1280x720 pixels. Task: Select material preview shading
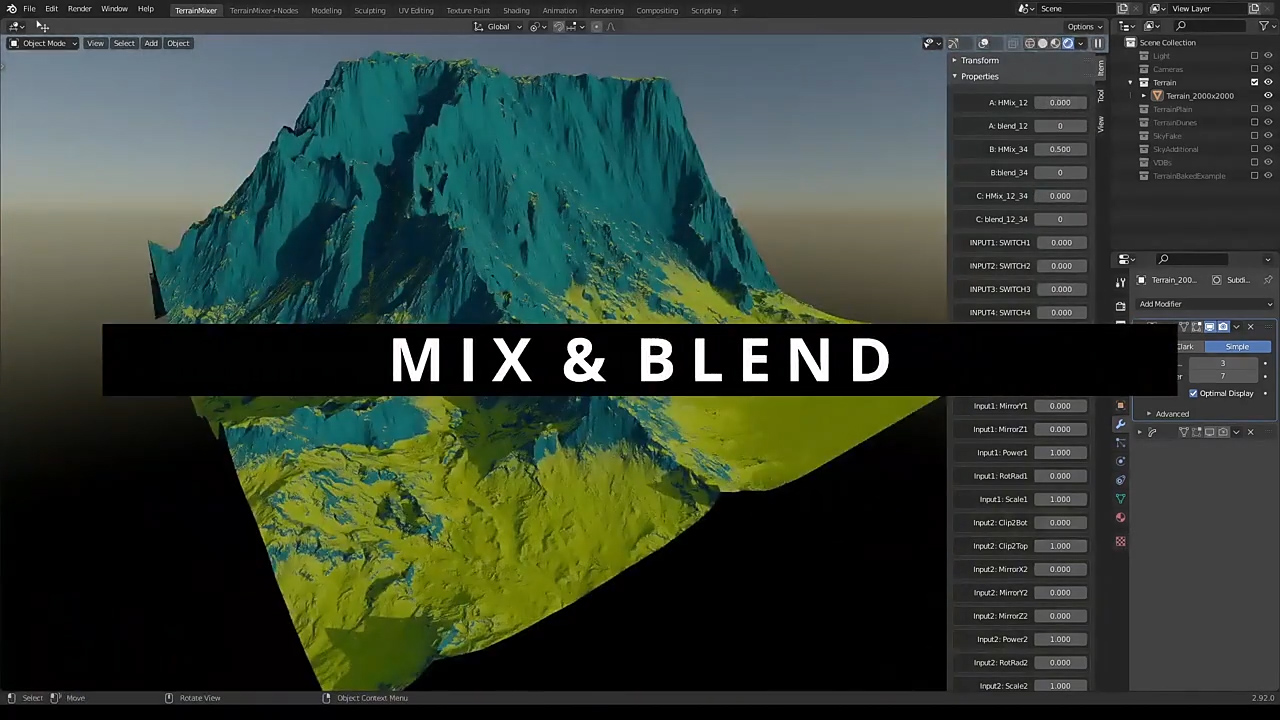point(1055,43)
